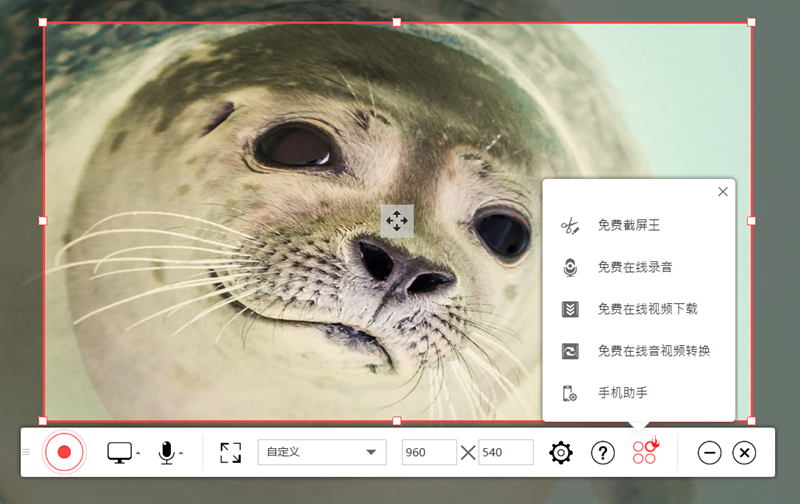
Task: Open help with the question mark icon
Action: click(x=602, y=453)
